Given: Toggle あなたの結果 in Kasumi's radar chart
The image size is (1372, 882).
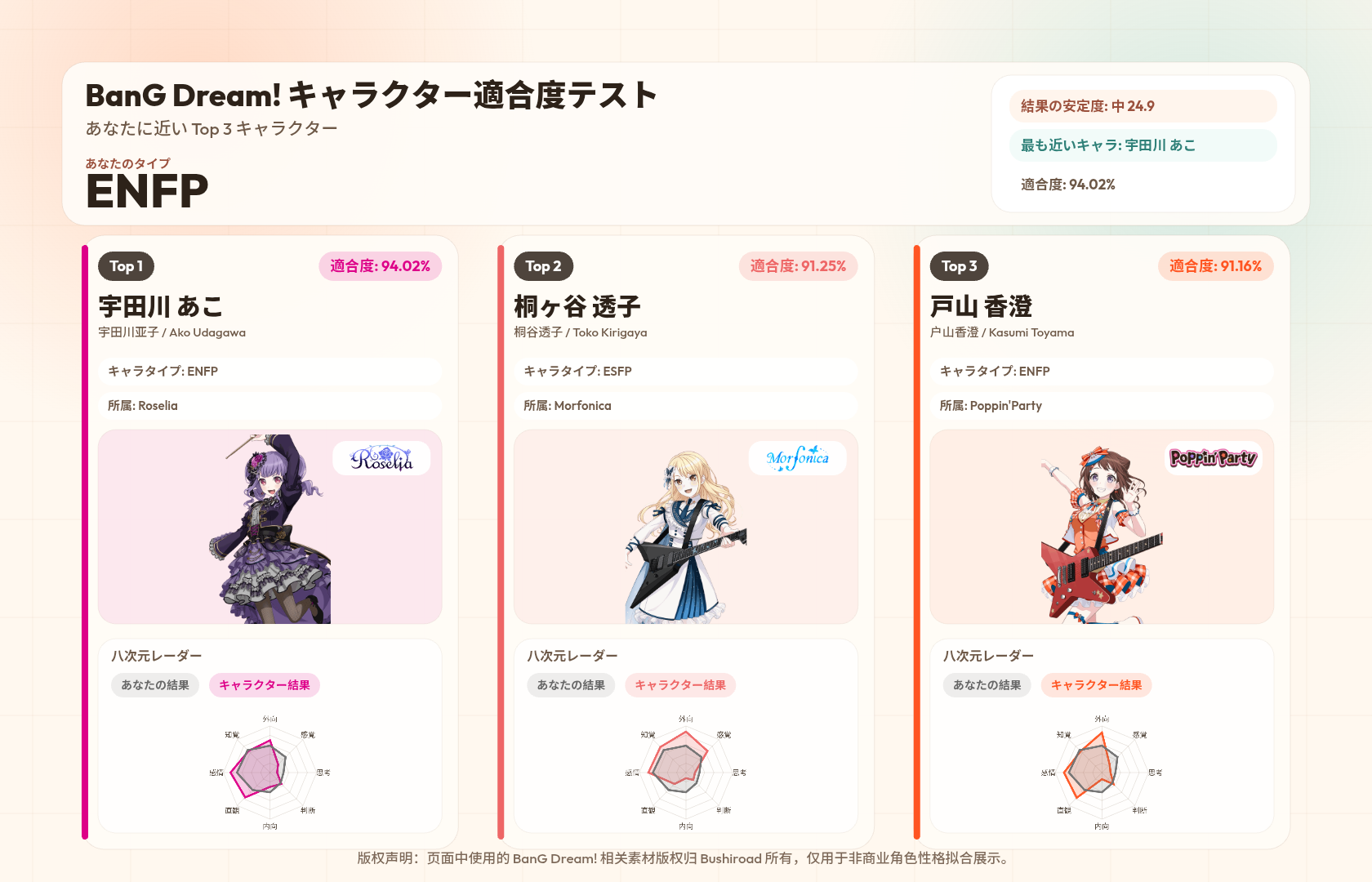Looking at the screenshot, I should 987,685.
